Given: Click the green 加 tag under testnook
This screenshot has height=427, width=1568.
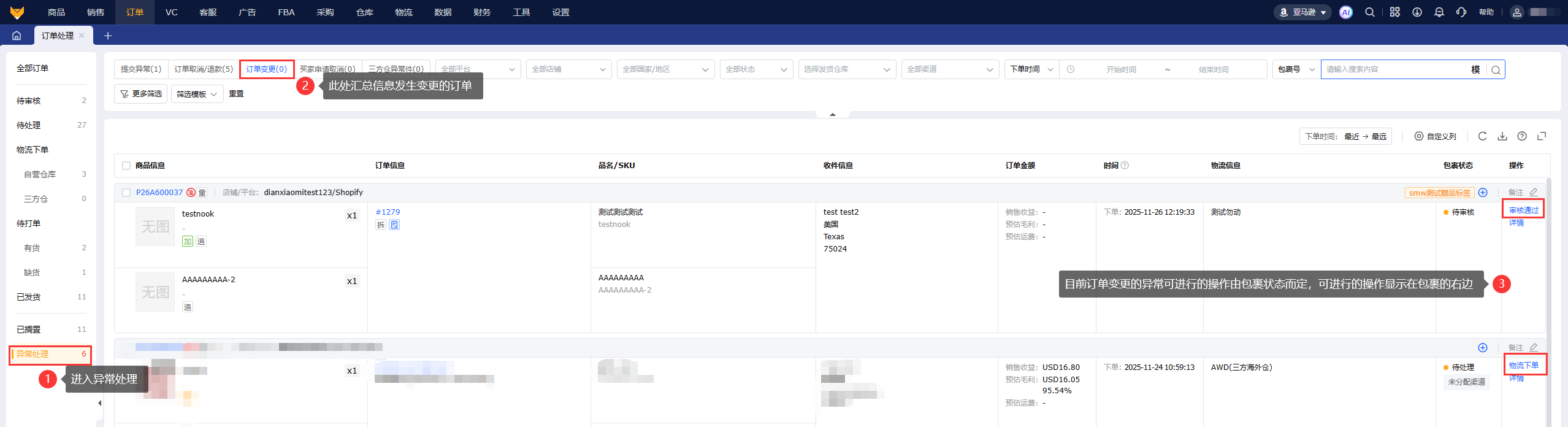Looking at the screenshot, I should point(188,242).
